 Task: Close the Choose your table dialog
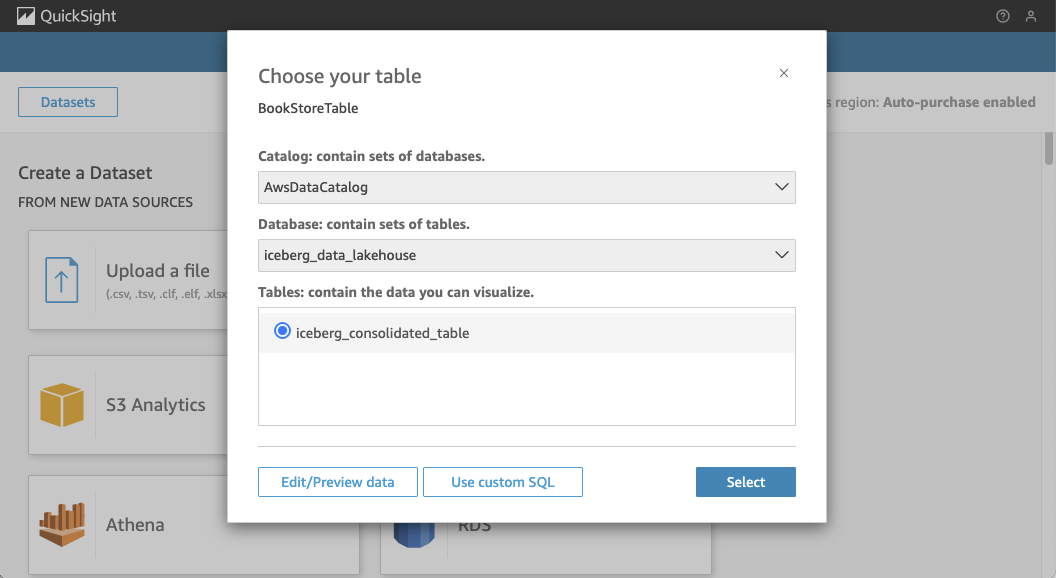click(784, 73)
